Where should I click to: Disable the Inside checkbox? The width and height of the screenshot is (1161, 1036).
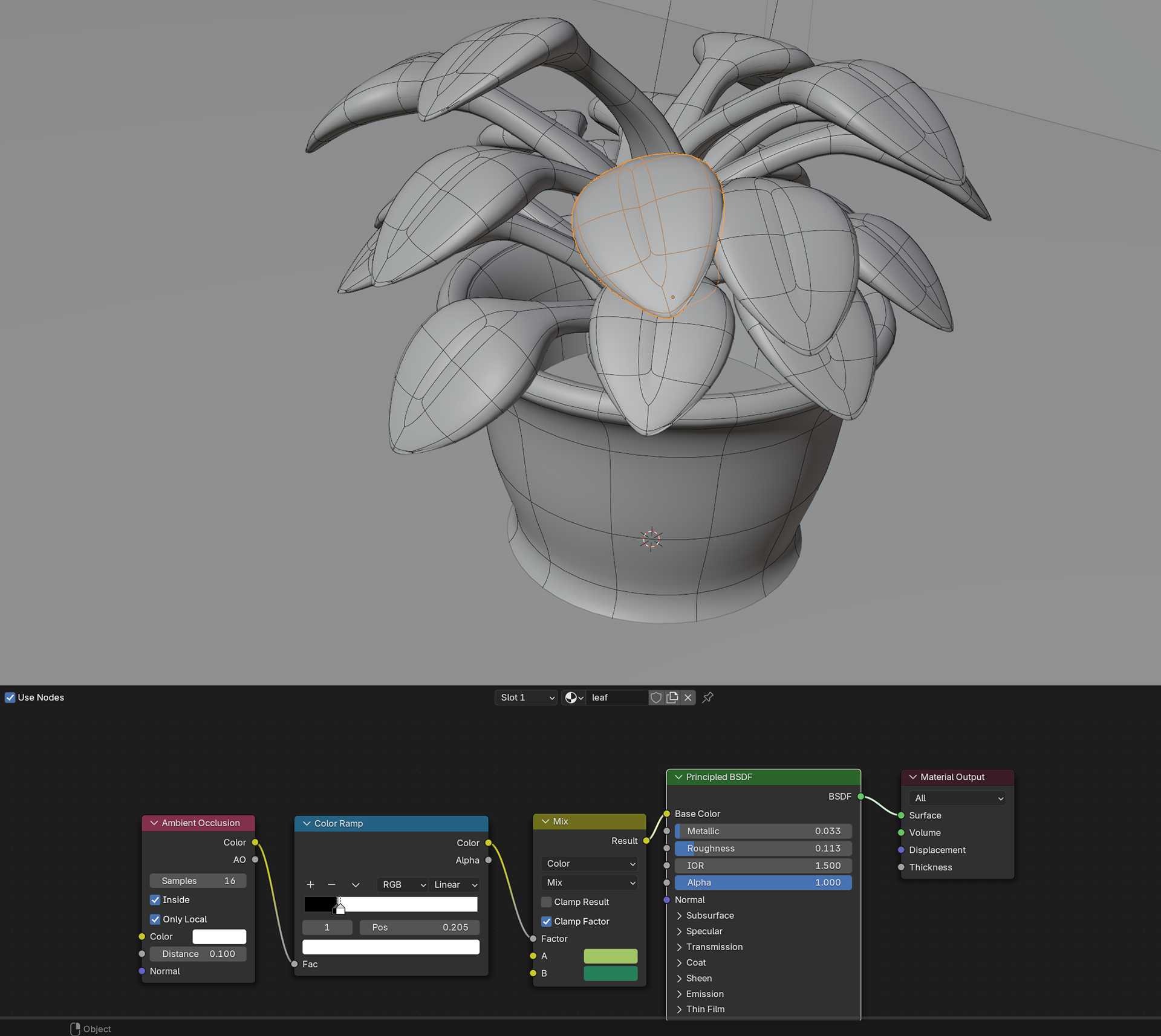coord(155,899)
